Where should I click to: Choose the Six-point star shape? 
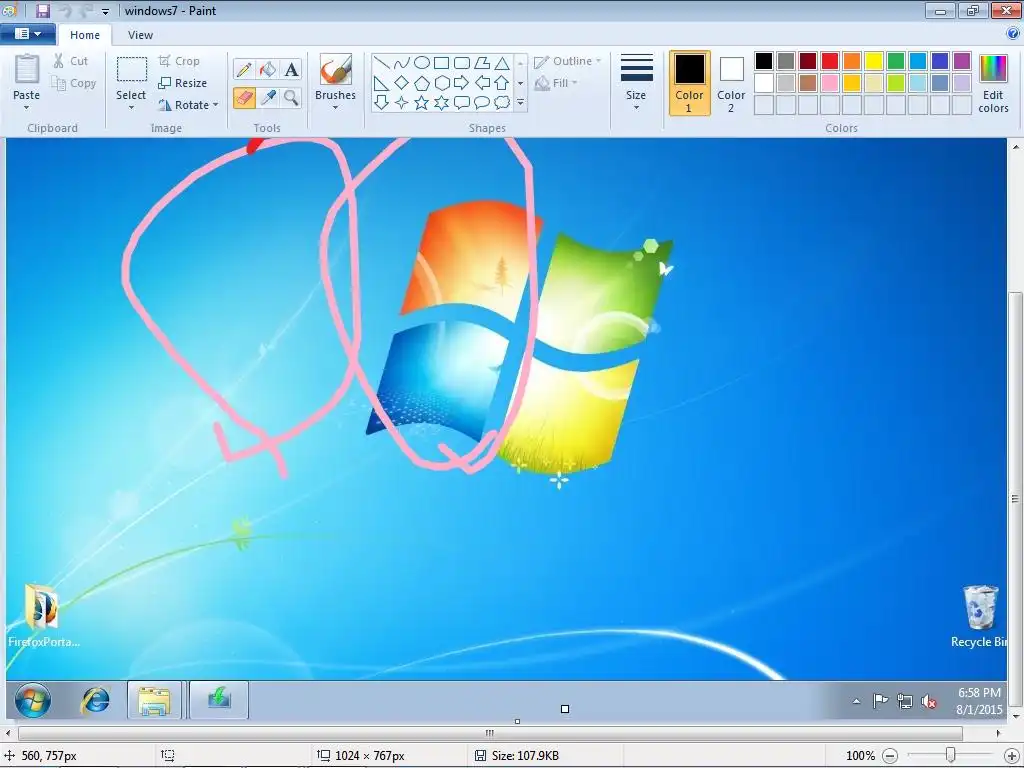pos(441,103)
